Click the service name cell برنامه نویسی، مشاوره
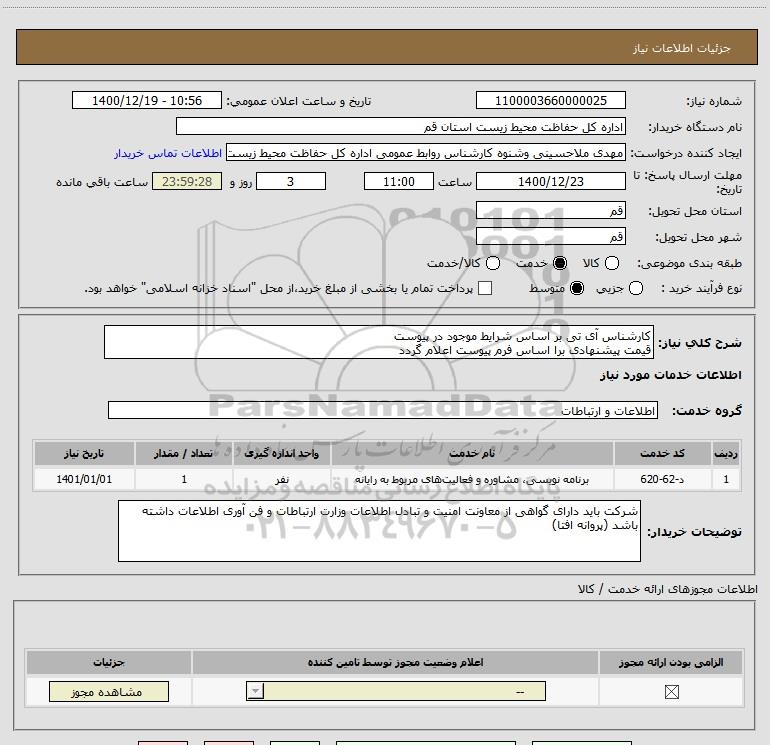This screenshot has height=745, width=770. [472, 479]
